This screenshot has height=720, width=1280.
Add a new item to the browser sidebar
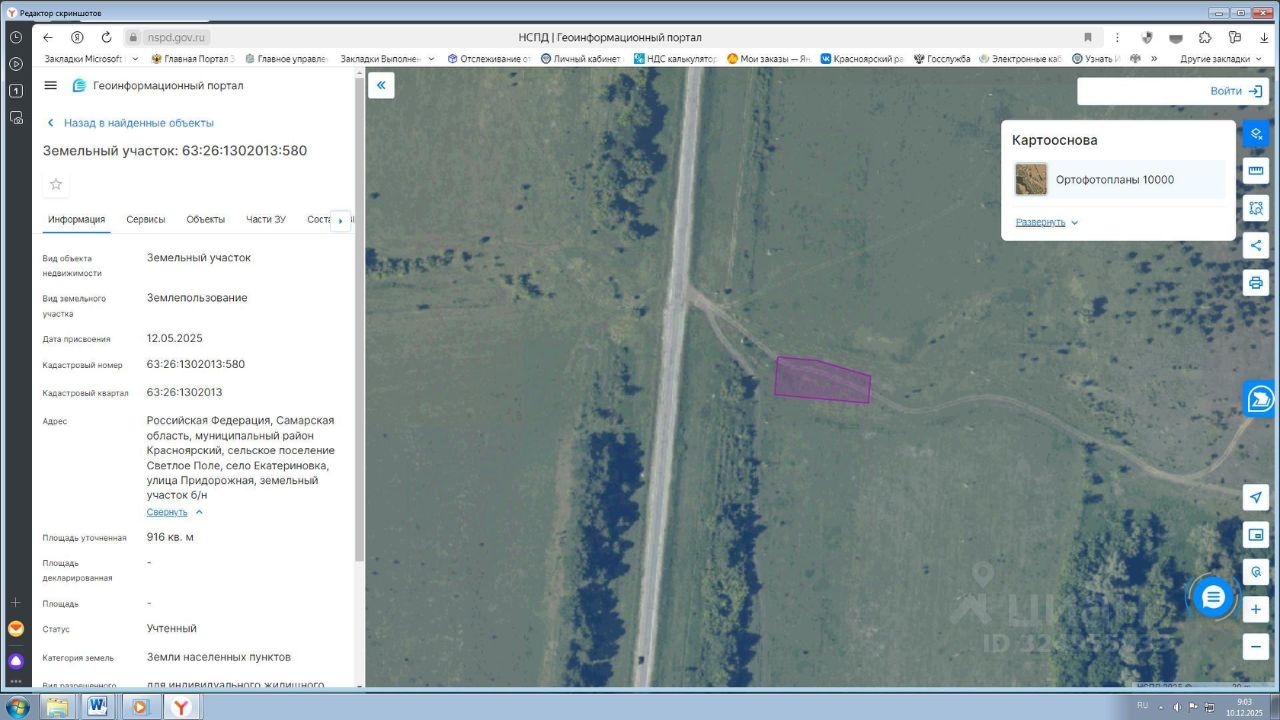tap(16, 602)
